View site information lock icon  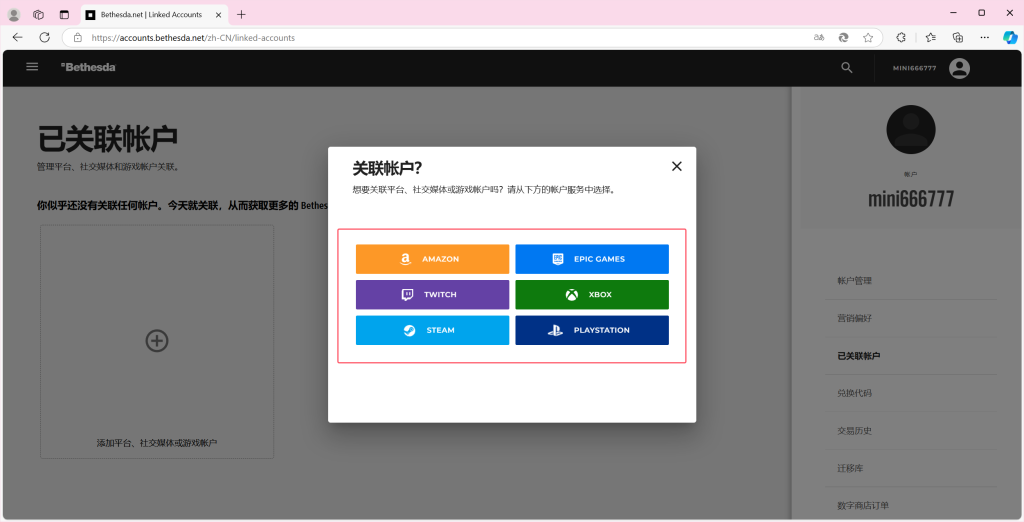77,38
